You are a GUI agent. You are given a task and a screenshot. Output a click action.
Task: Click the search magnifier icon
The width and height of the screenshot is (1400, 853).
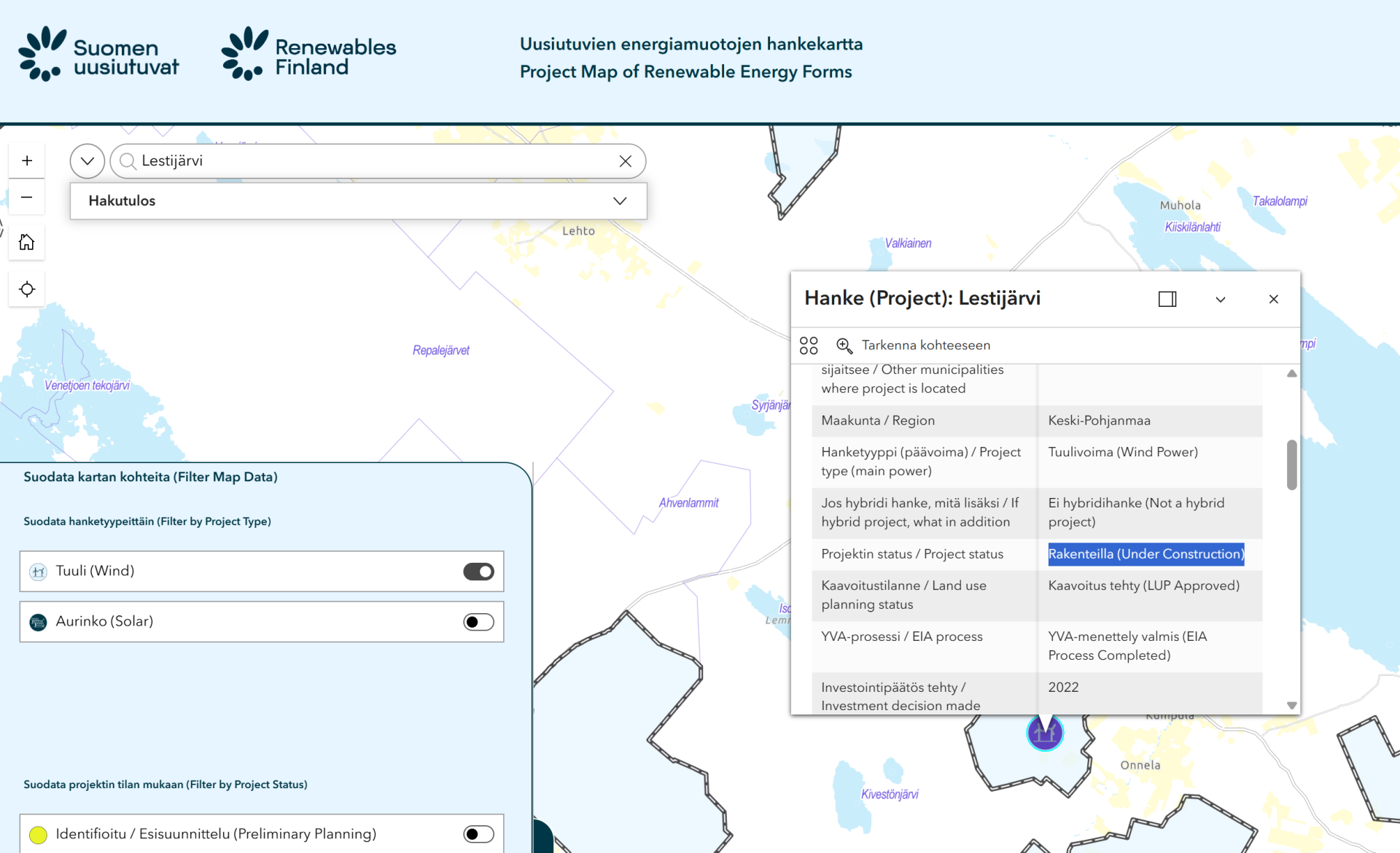(128, 161)
